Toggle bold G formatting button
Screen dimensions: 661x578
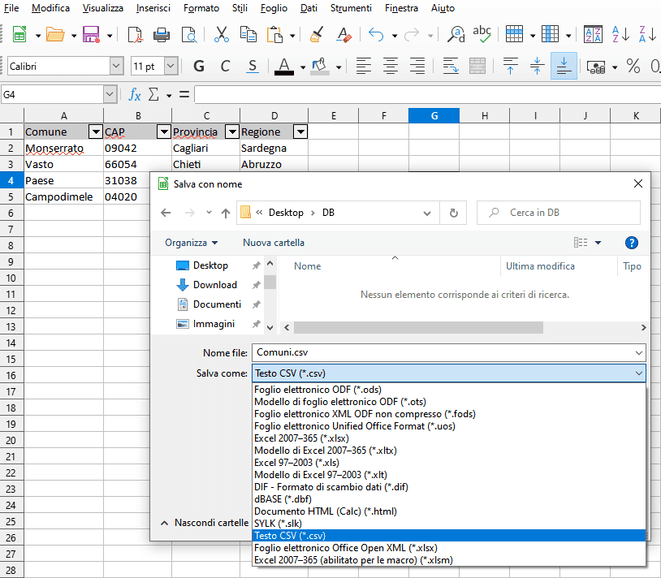[198, 67]
